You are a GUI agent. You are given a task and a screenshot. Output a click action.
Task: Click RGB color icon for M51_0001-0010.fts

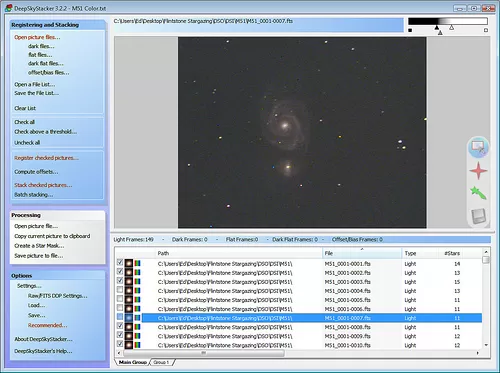[x=137, y=345]
